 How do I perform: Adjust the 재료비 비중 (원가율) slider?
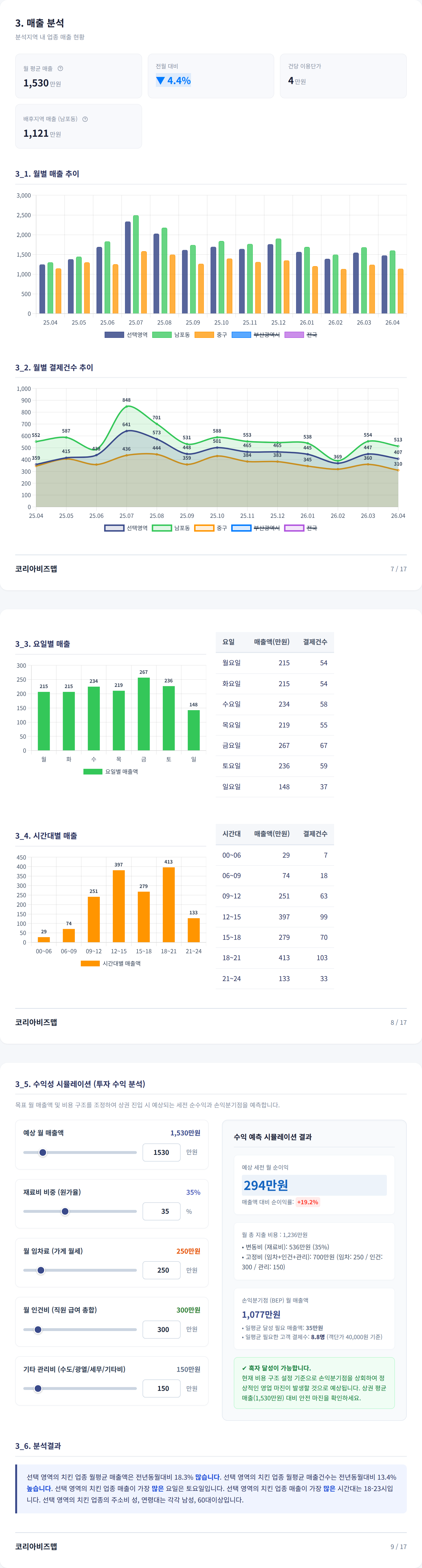(x=80, y=1211)
